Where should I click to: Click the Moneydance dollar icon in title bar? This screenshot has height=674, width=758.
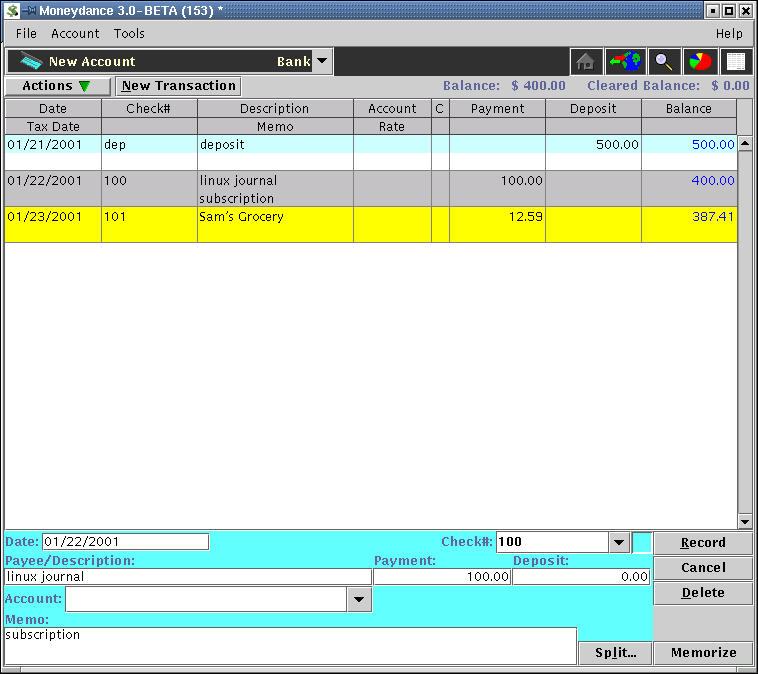coord(12,10)
